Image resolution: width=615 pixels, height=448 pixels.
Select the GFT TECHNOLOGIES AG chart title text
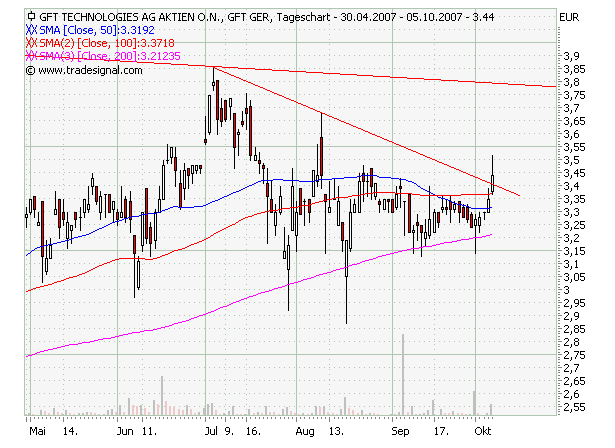click(267, 17)
